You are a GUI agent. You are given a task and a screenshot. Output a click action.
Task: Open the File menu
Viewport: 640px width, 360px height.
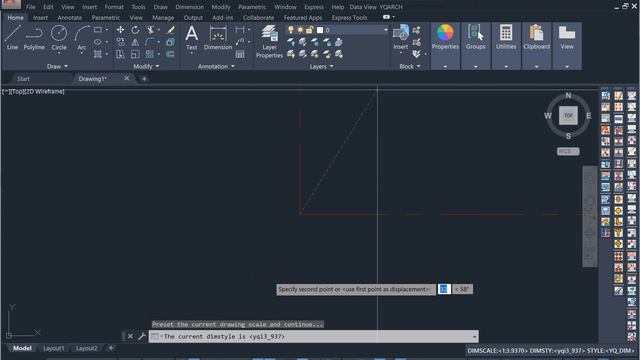pos(31,7)
